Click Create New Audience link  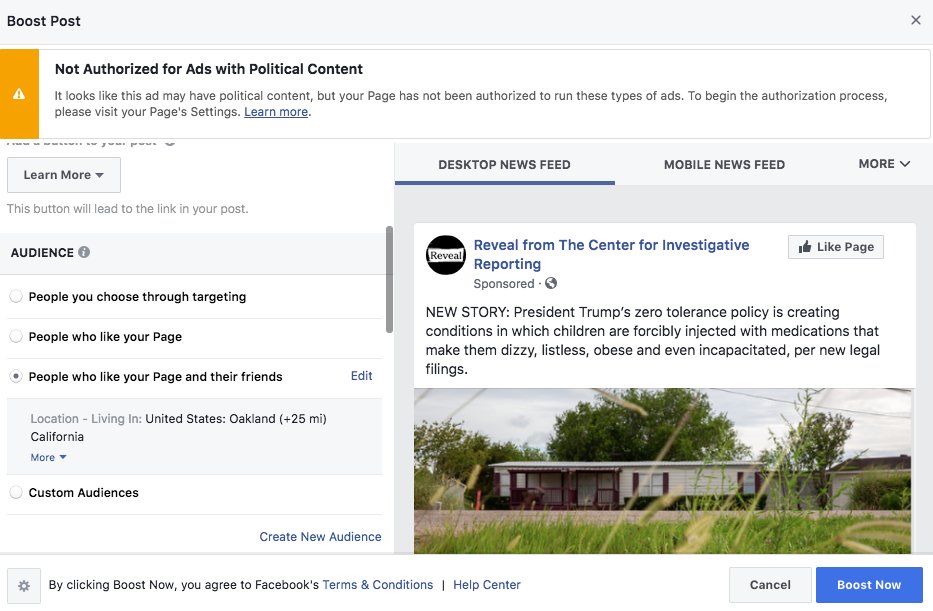(x=320, y=537)
